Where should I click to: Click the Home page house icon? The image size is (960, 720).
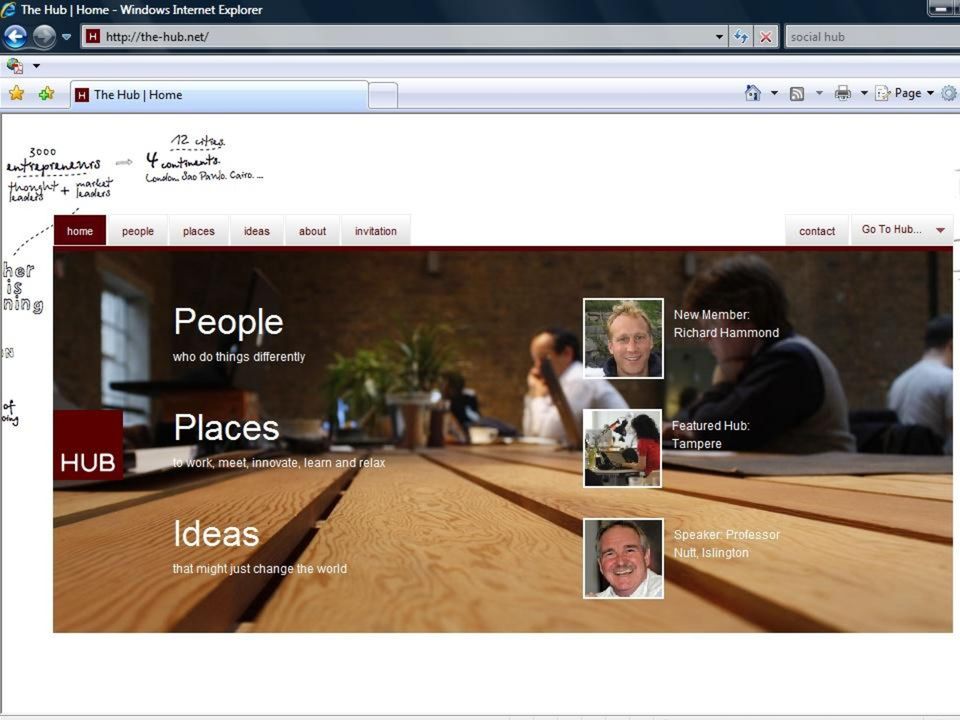[752, 93]
